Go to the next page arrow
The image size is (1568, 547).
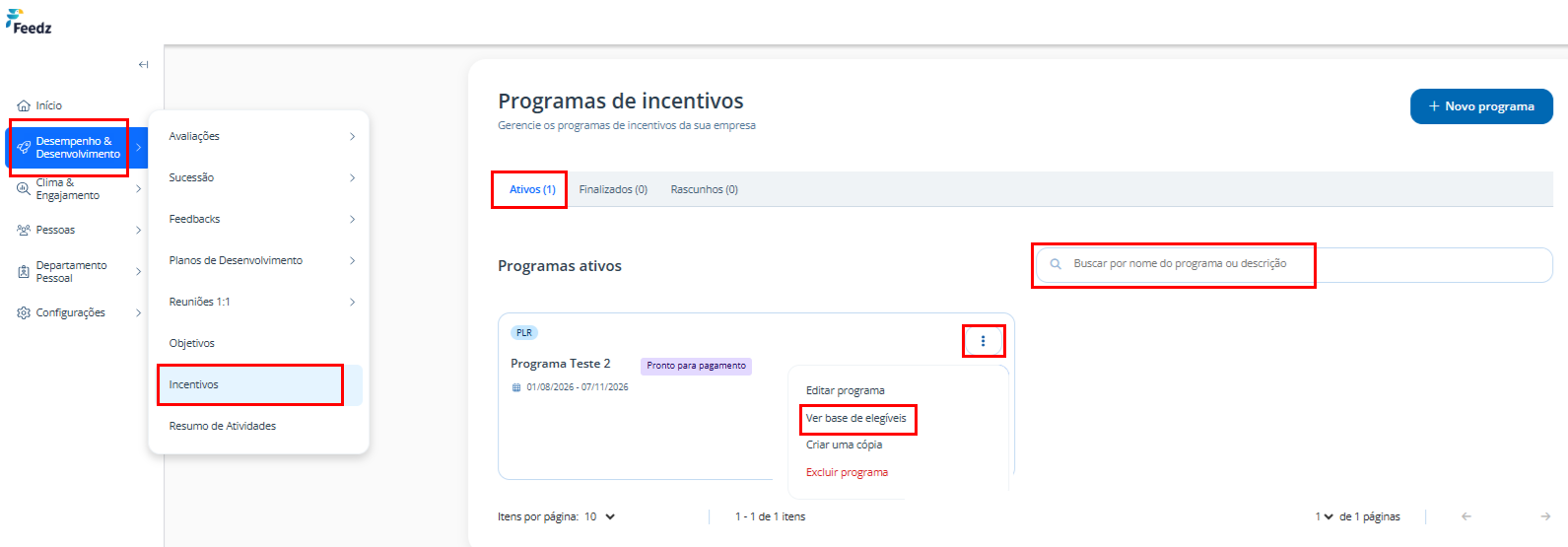pos(1545,516)
